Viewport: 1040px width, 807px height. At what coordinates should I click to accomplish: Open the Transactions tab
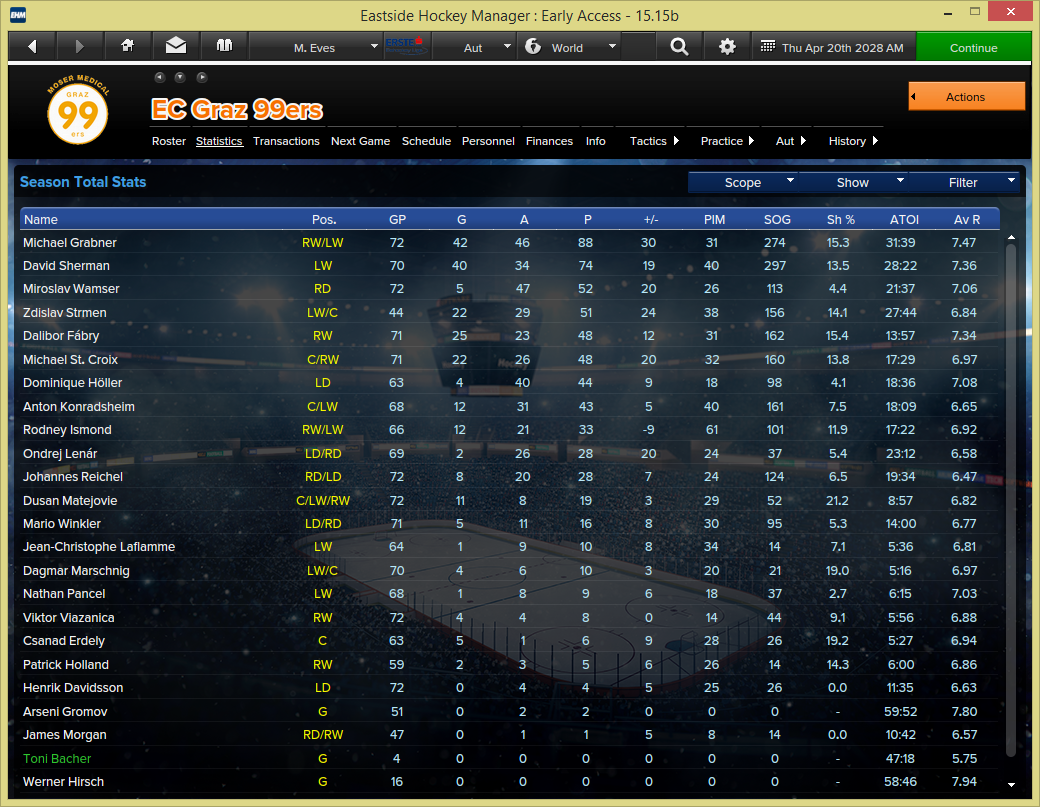286,141
